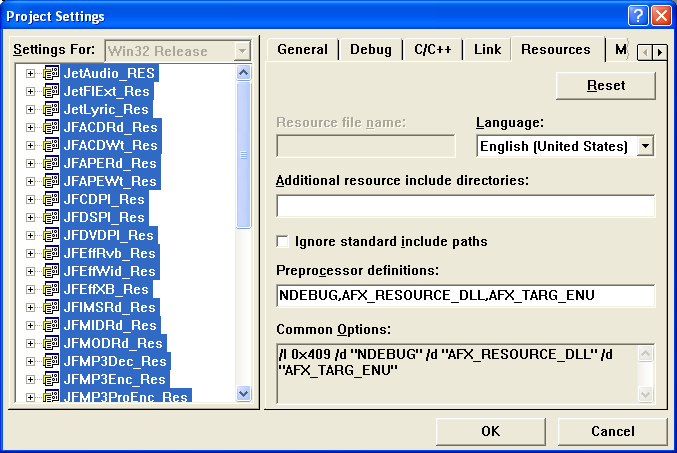Expand the JFACDRd_Res tree node
The image size is (677, 453).
(x=30, y=127)
